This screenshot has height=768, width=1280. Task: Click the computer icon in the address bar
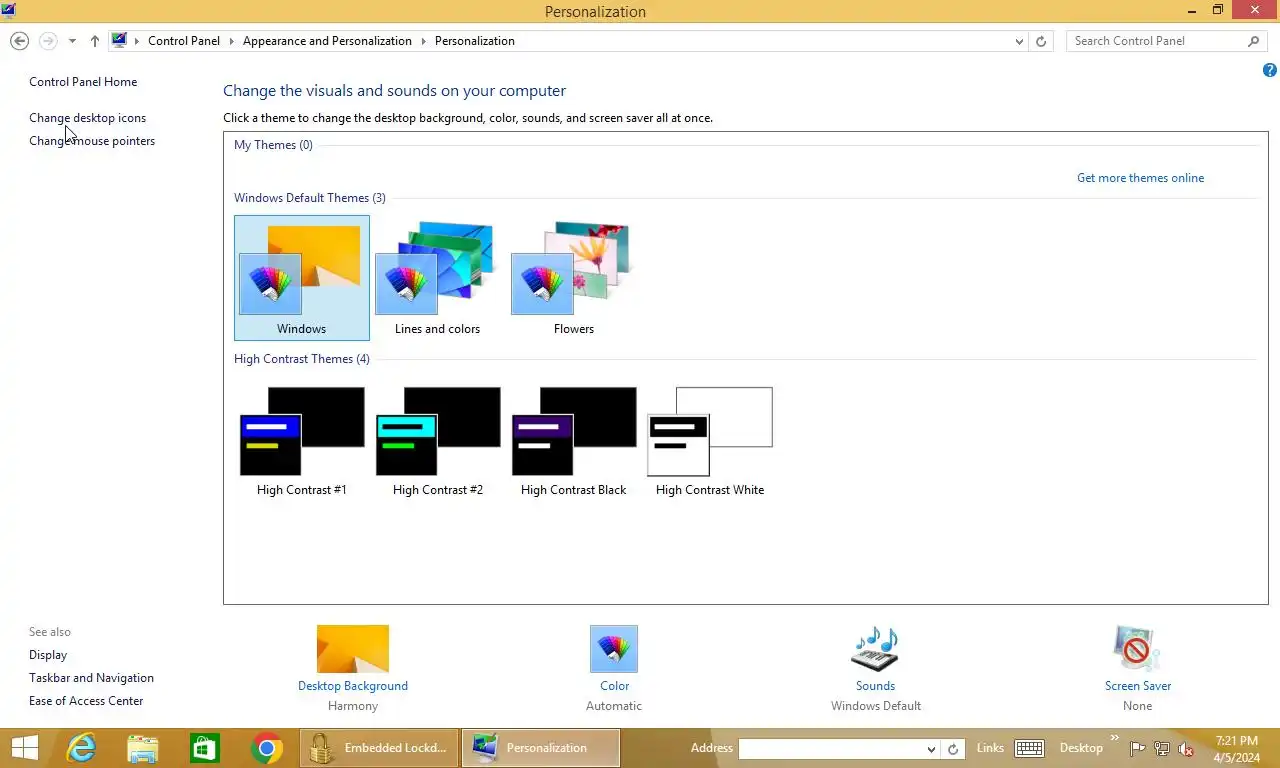tap(119, 41)
